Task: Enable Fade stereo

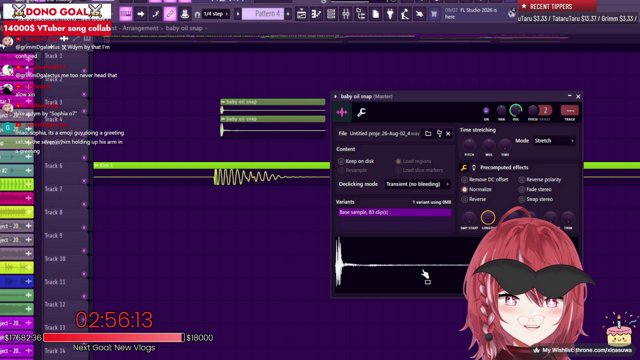Action: coord(535,189)
